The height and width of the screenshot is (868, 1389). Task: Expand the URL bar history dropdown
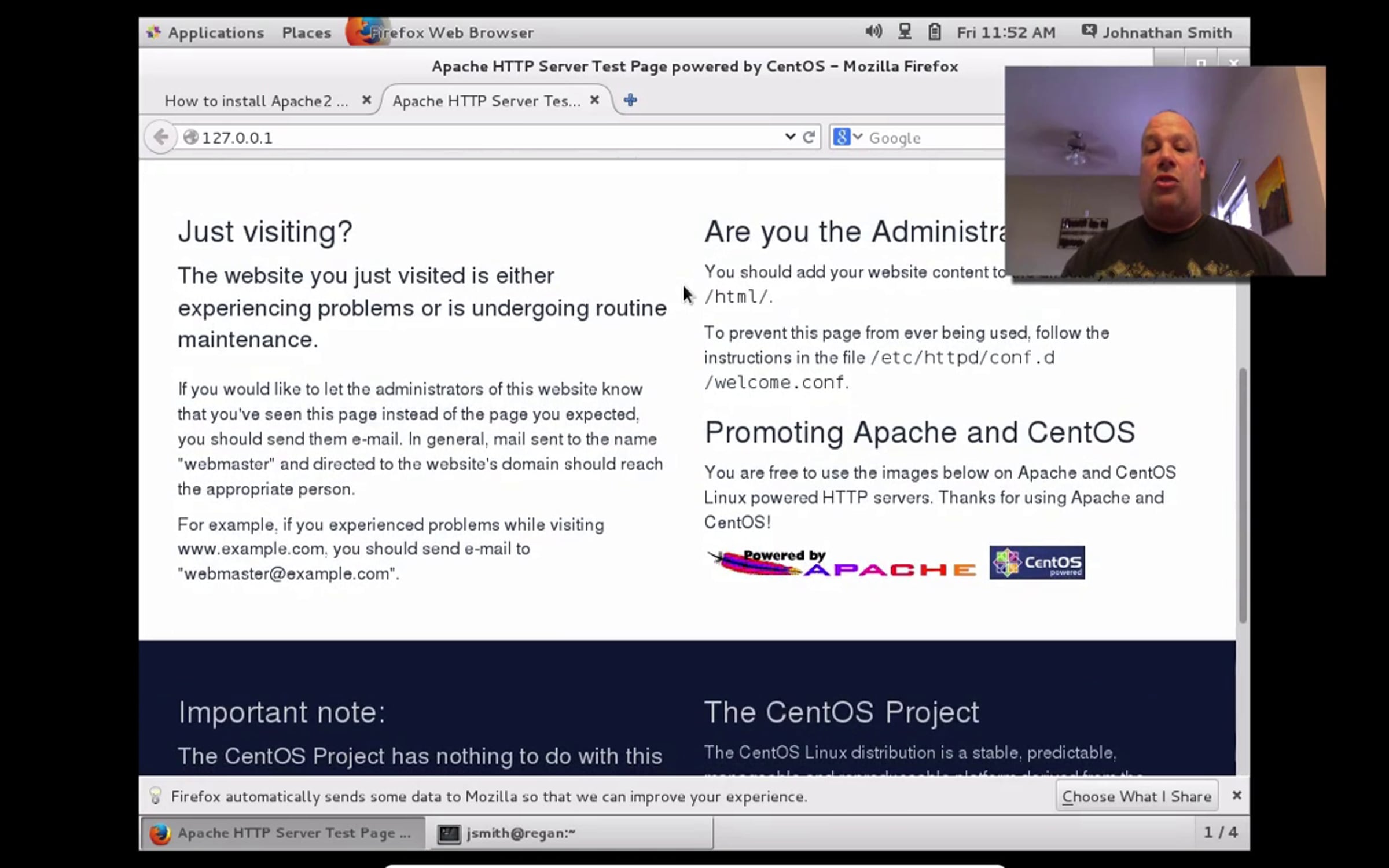click(789, 137)
